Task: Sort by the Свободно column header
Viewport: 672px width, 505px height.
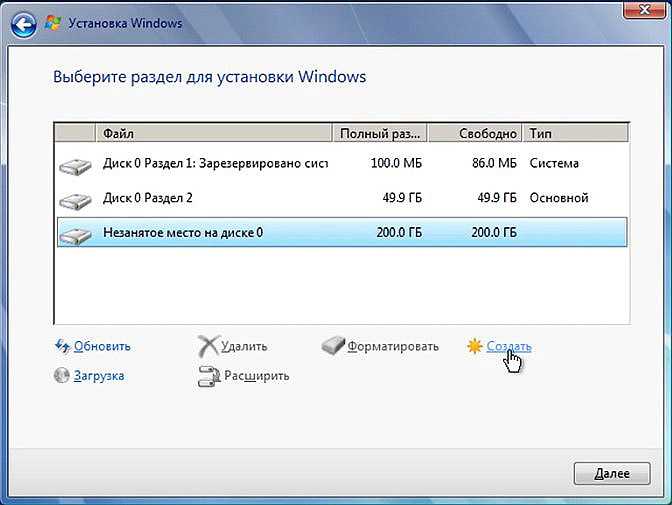Action: (475, 133)
